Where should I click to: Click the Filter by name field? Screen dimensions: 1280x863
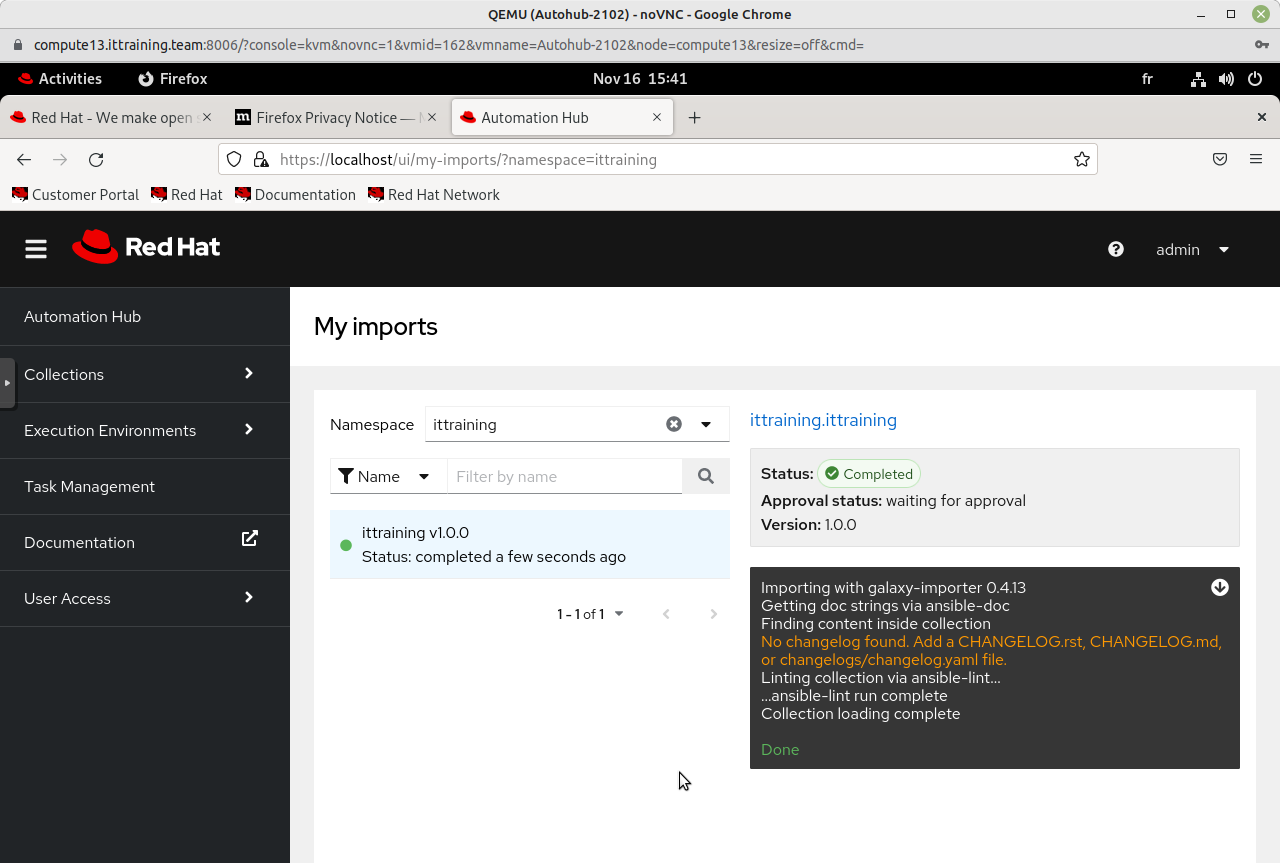(x=565, y=476)
